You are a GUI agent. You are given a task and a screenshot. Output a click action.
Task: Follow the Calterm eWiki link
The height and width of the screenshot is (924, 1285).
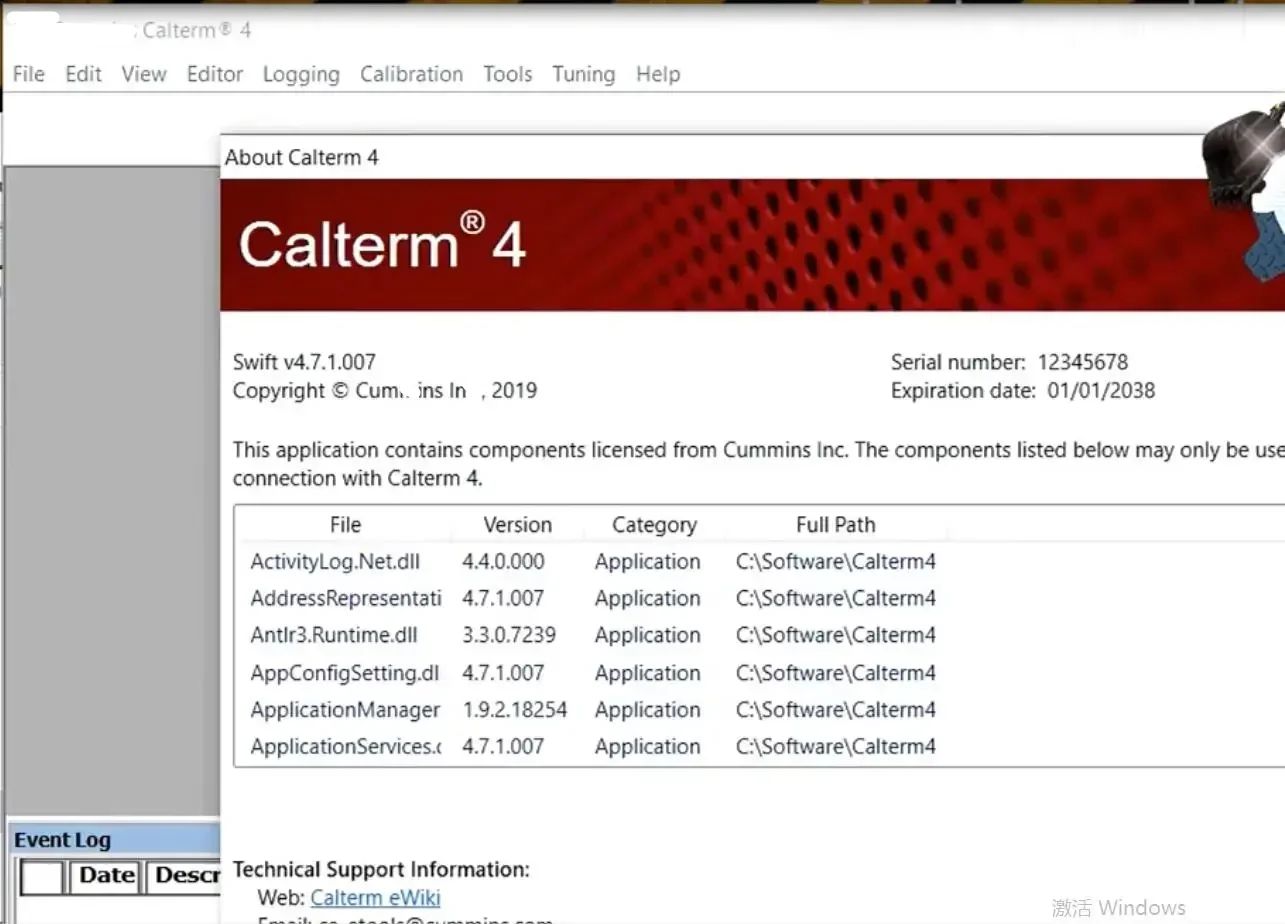[375, 897]
